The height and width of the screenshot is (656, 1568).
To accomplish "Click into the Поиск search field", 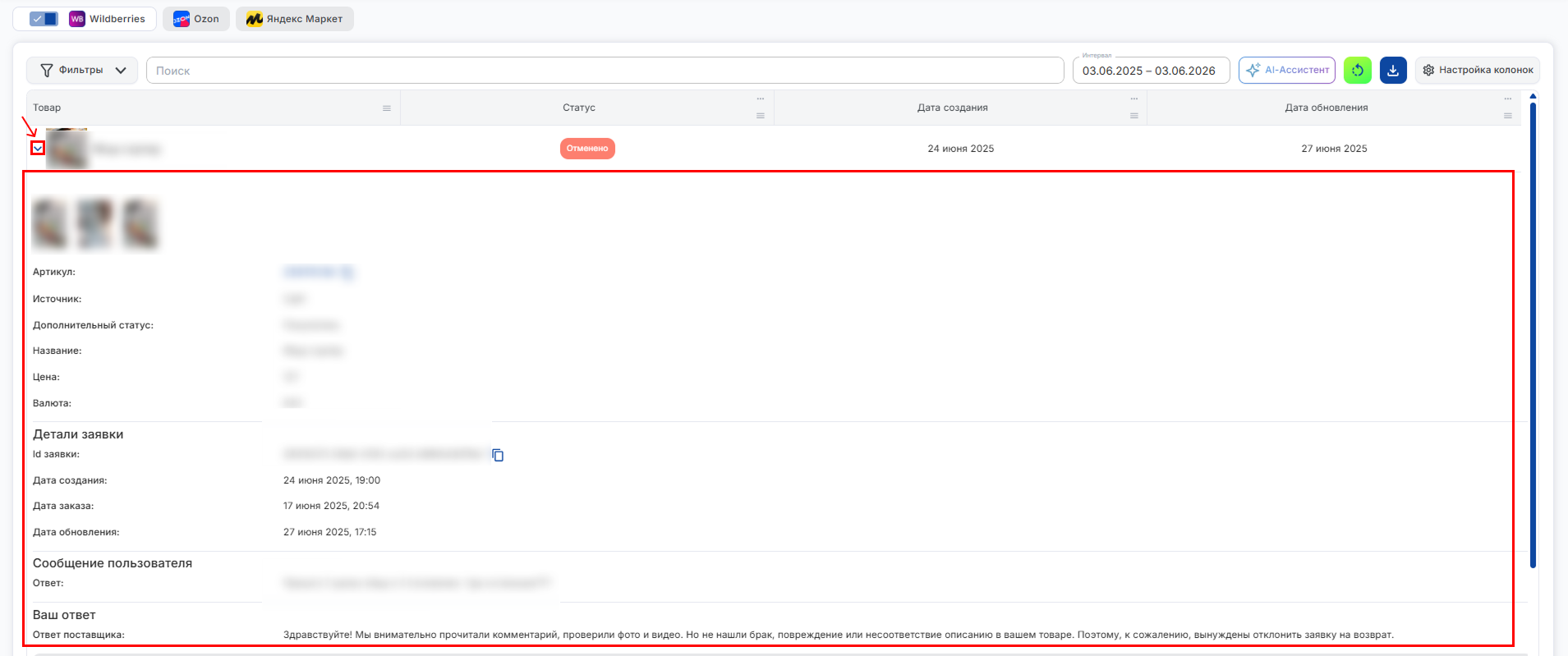I will click(x=605, y=71).
